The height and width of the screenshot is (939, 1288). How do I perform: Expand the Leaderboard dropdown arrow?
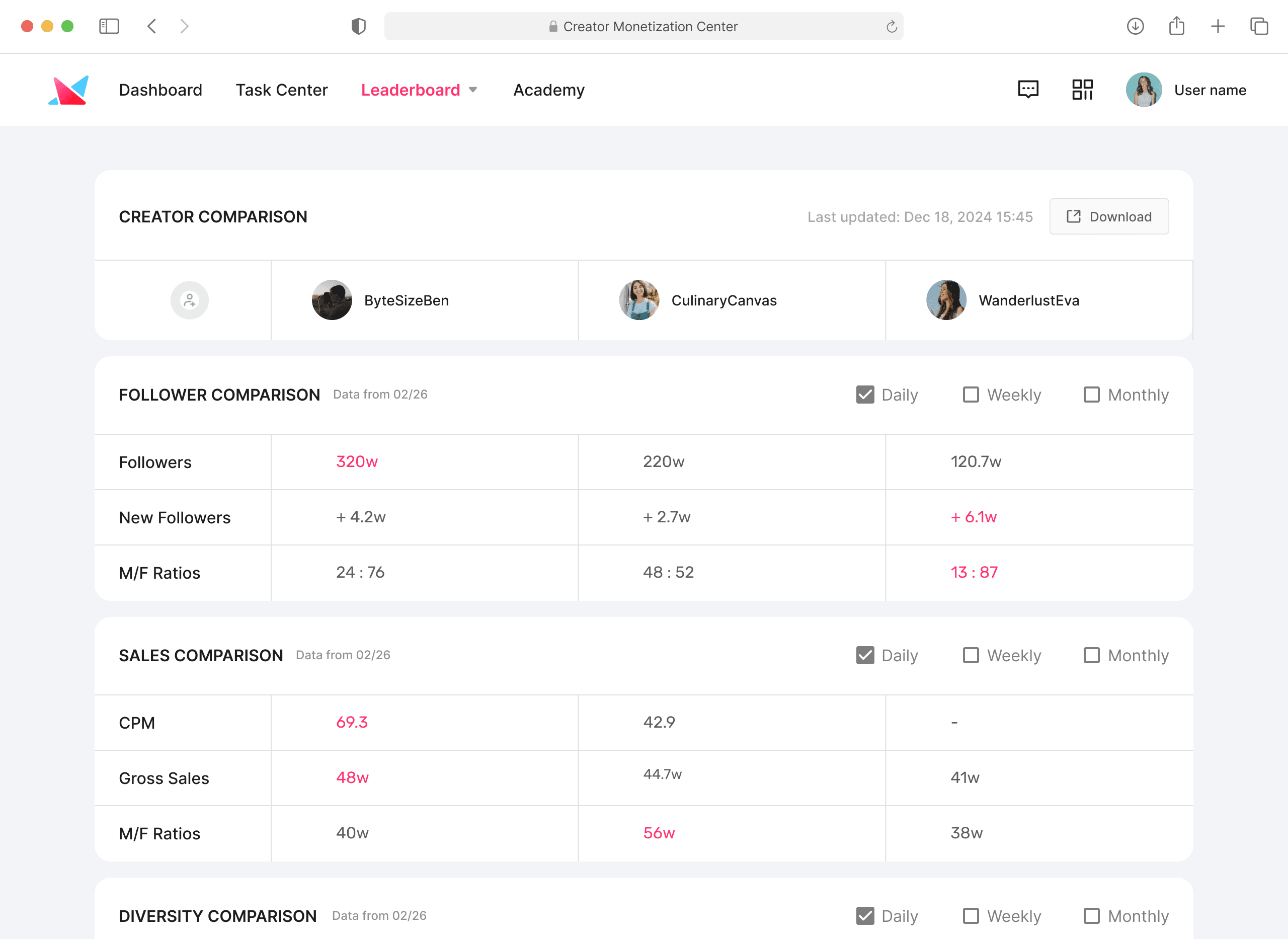473,90
